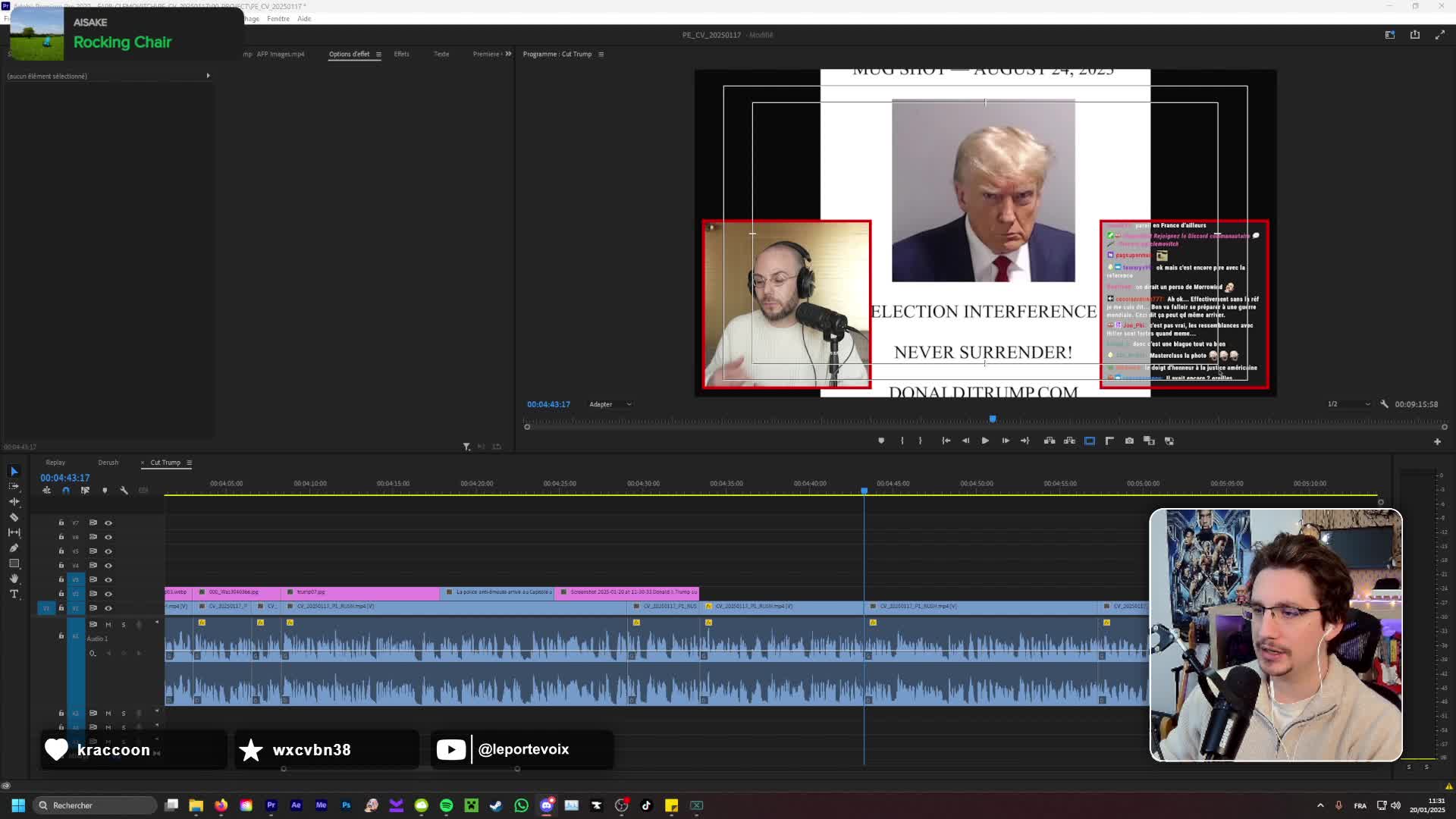Go to Out point in Program monitor
This screenshot has width=1456, height=819.
click(1025, 441)
